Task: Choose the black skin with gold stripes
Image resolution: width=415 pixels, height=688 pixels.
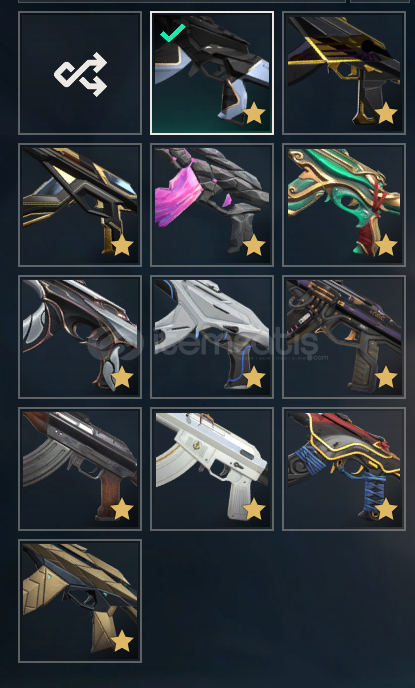Action: (344, 73)
